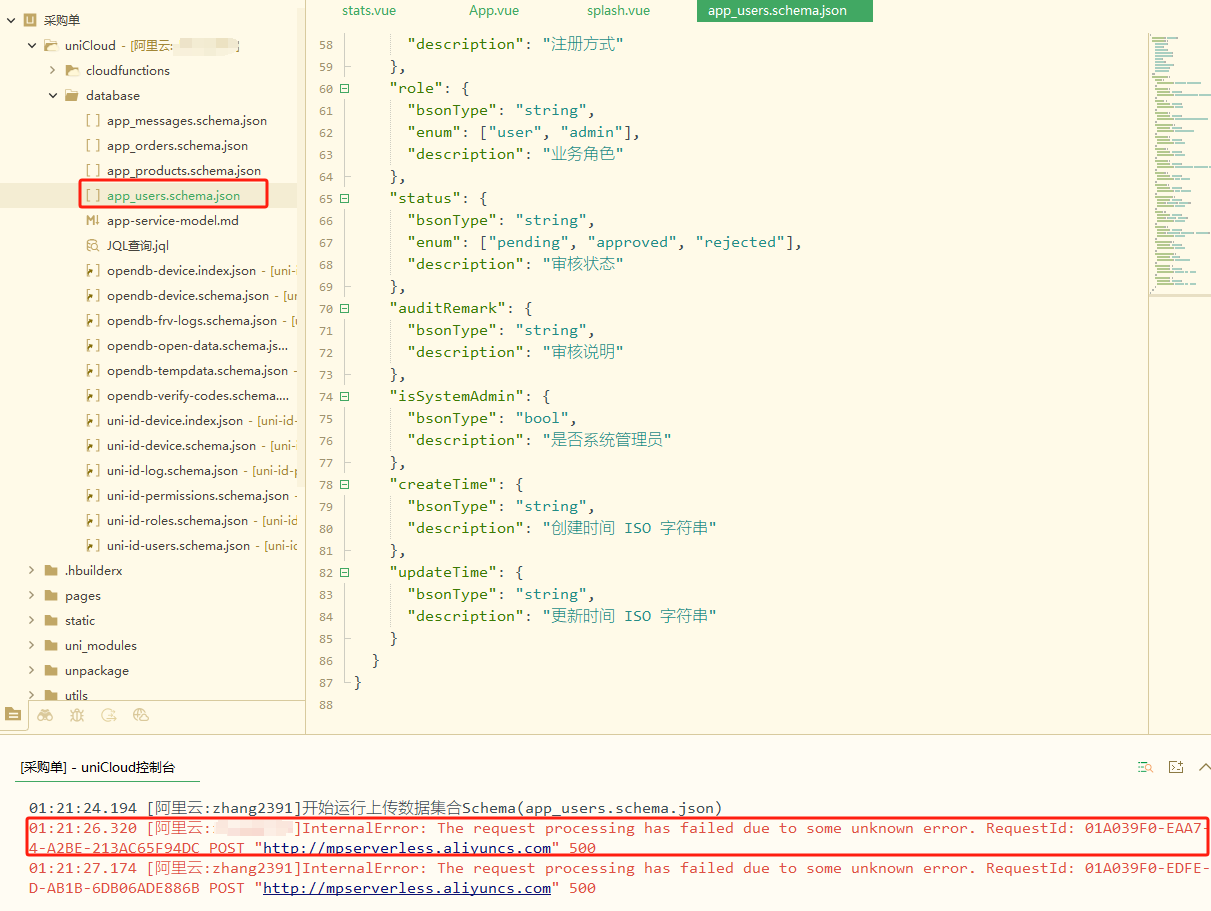Viewport: 1211px width, 911px height.
Task: Open opendb-tempdata.schema.json file
Action: (x=197, y=370)
